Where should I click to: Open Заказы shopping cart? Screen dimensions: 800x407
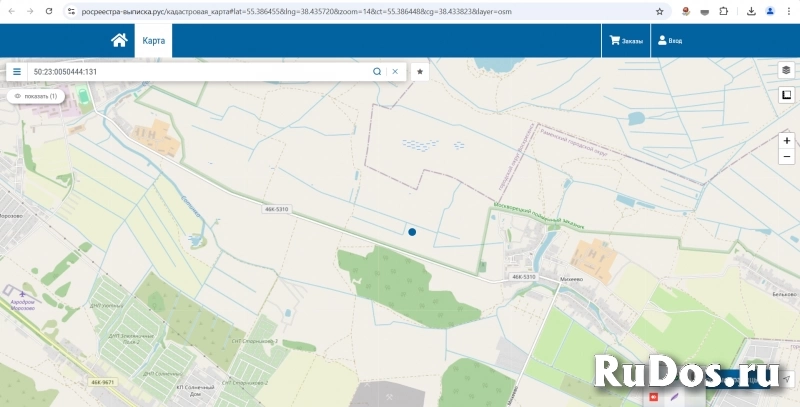(x=627, y=41)
